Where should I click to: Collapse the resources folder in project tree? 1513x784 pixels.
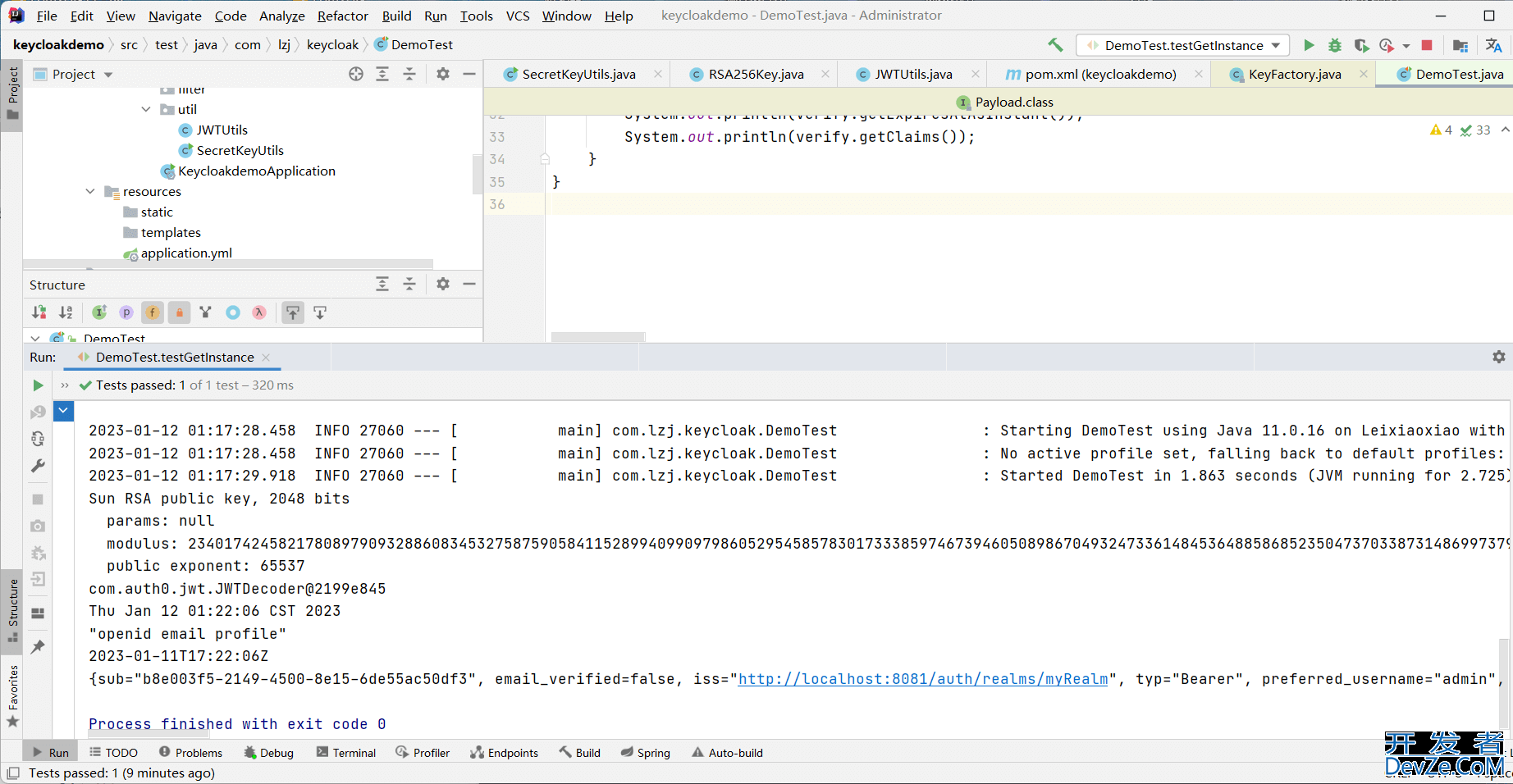coord(90,192)
